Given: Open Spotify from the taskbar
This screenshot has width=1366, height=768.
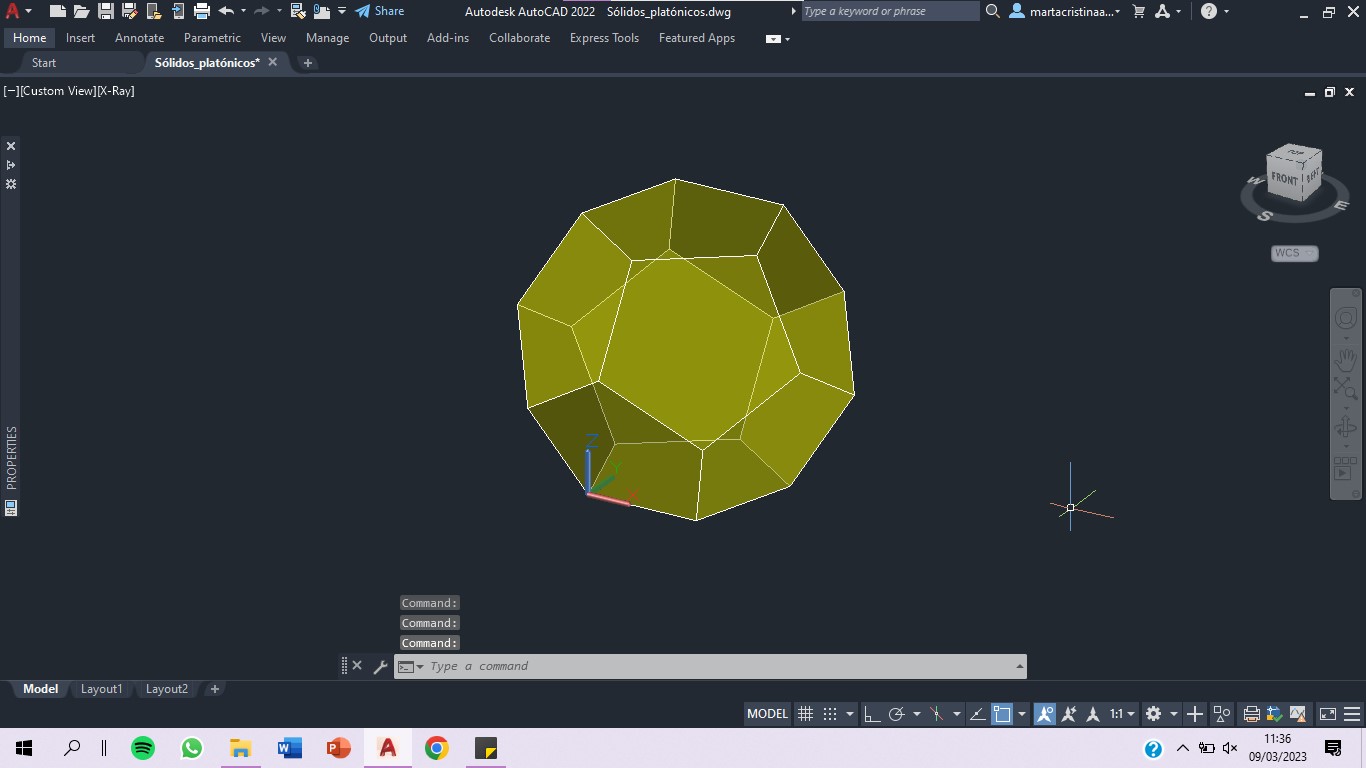Looking at the screenshot, I should 143,748.
